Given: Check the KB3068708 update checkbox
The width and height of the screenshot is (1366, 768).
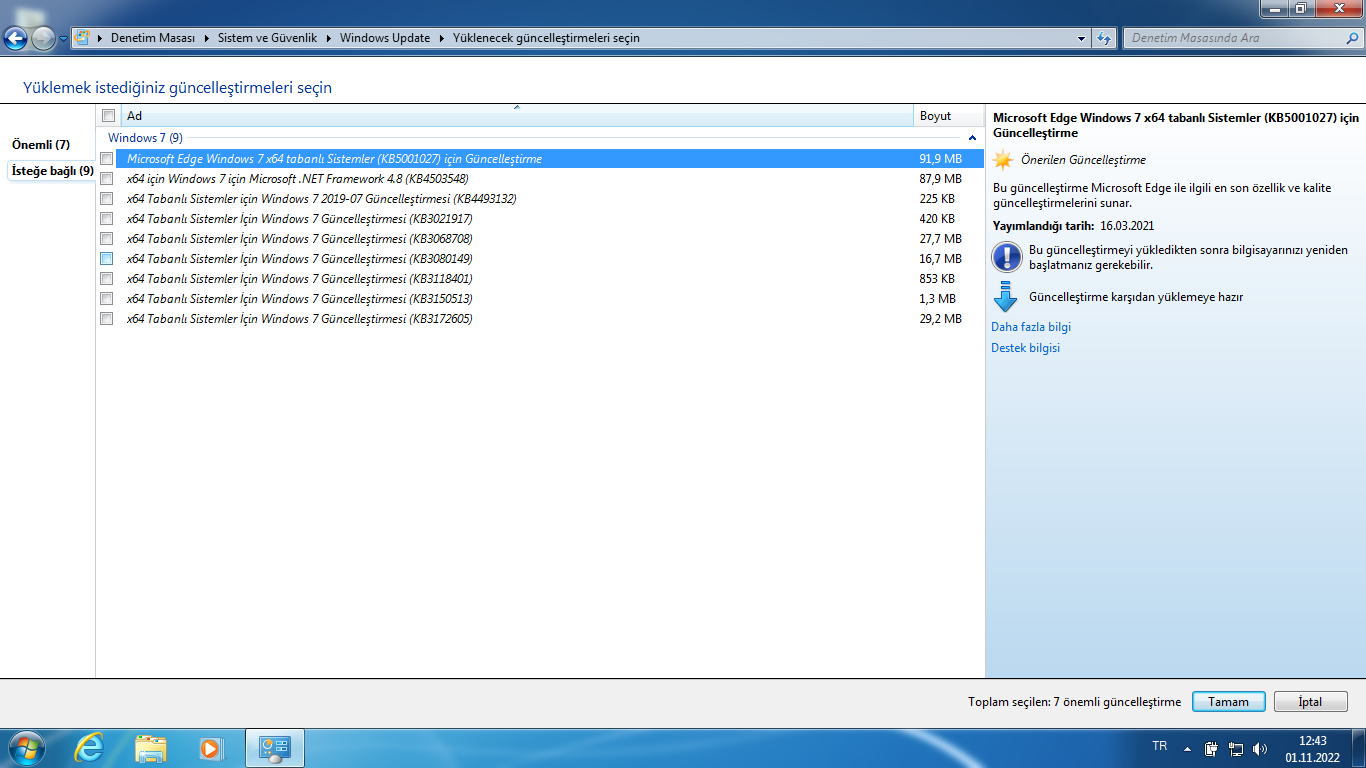Looking at the screenshot, I should pos(106,239).
